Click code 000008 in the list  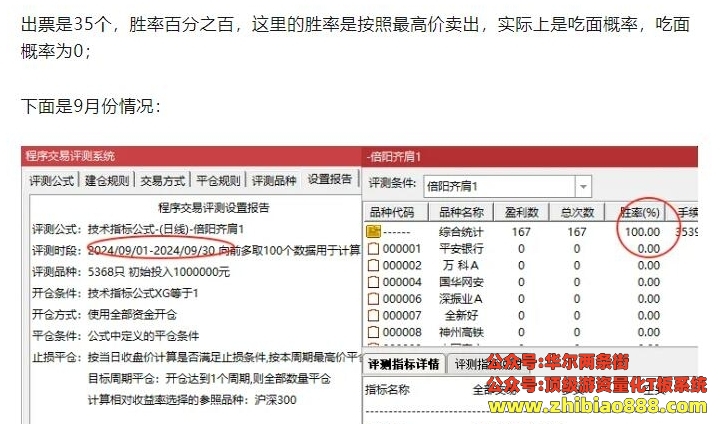(402, 332)
